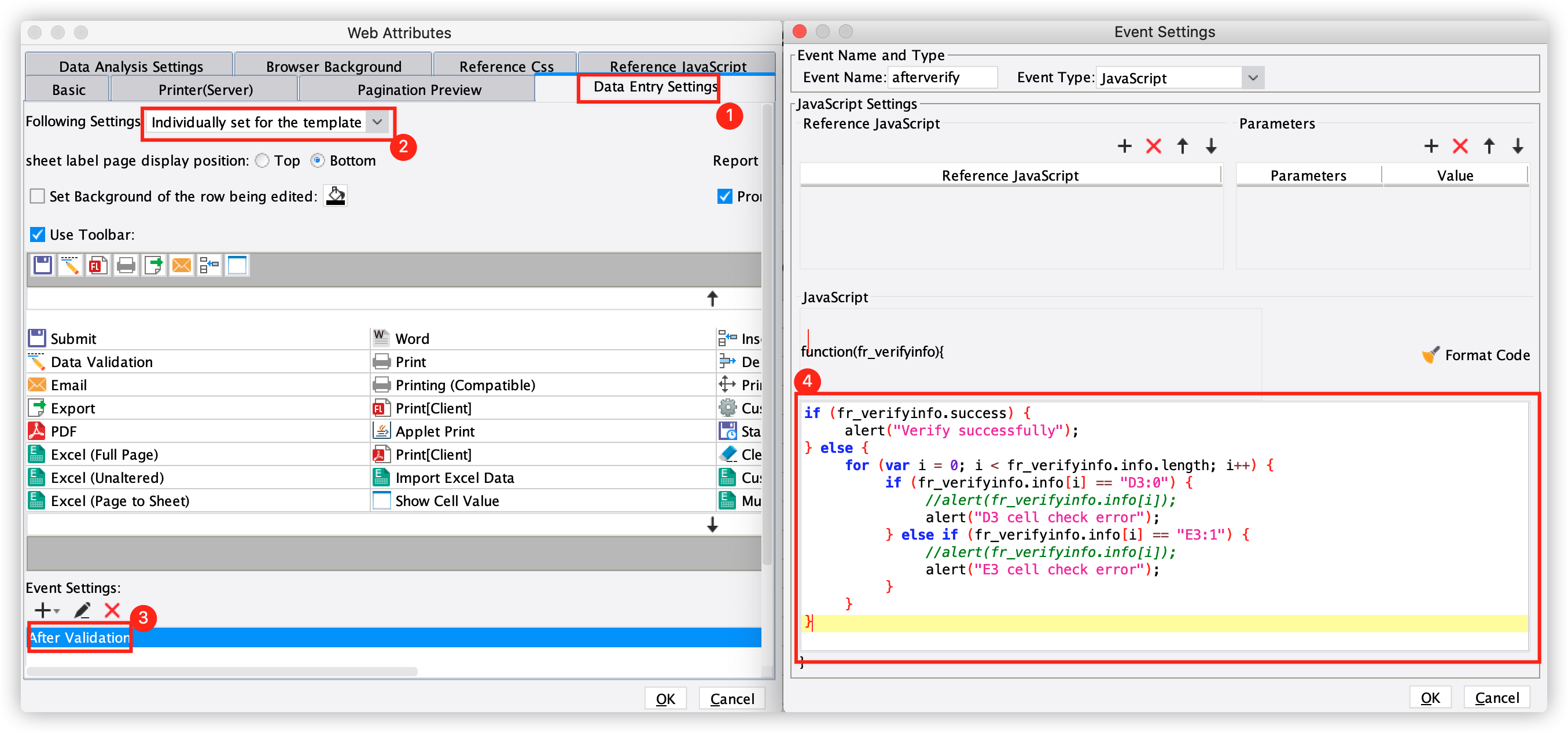Expand the Event Type JavaScript dropdown
Screen dimensions: 1568x733
coord(1252,78)
